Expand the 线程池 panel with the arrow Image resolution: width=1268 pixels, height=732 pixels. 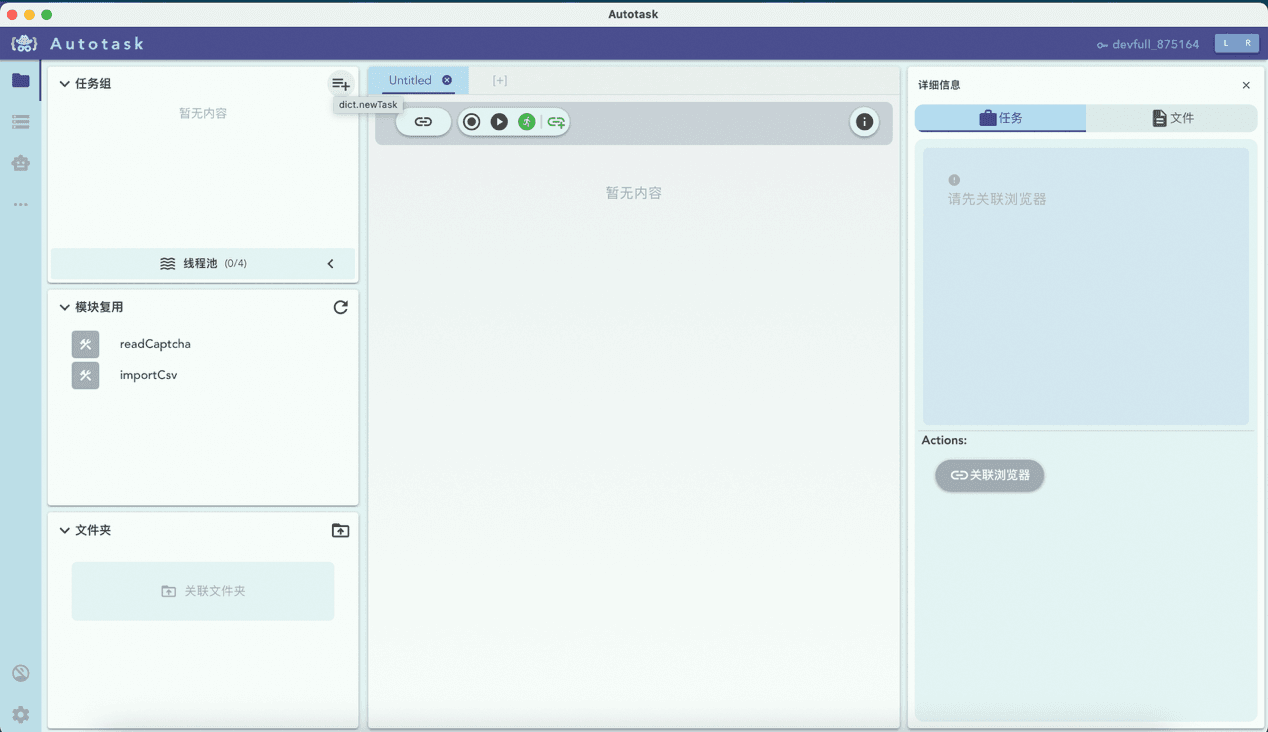click(331, 264)
